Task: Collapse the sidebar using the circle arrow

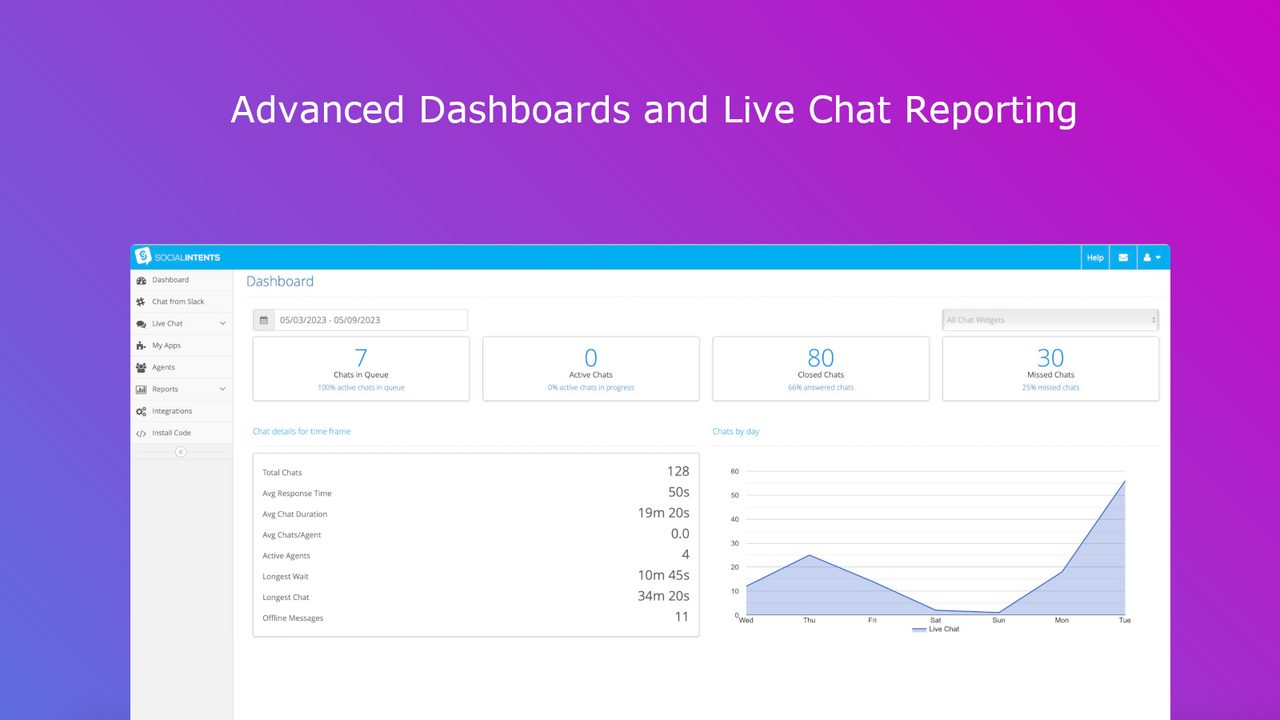Action: pyautogui.click(x=181, y=451)
